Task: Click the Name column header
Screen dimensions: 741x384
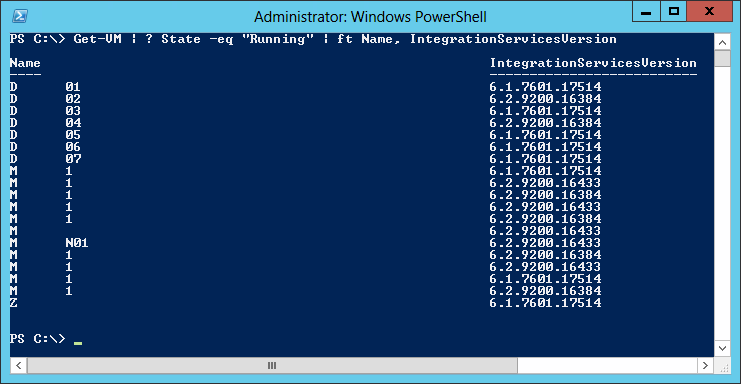Action: coord(25,63)
